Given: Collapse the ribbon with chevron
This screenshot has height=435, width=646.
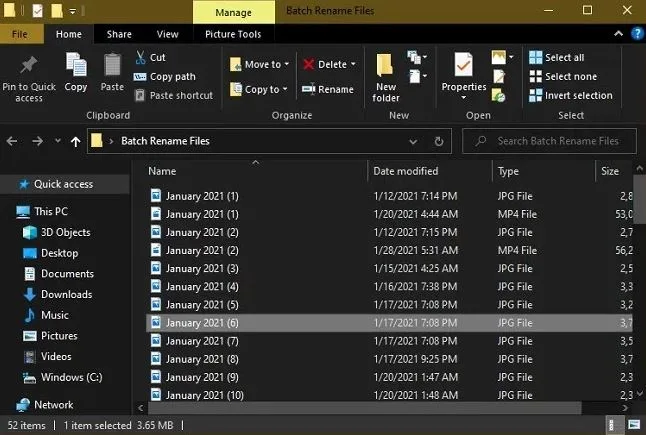Looking at the screenshot, I should (x=618, y=34).
